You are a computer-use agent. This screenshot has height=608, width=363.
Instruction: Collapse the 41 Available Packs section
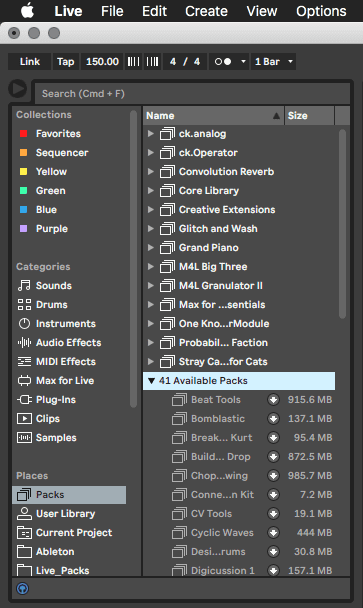point(152,381)
